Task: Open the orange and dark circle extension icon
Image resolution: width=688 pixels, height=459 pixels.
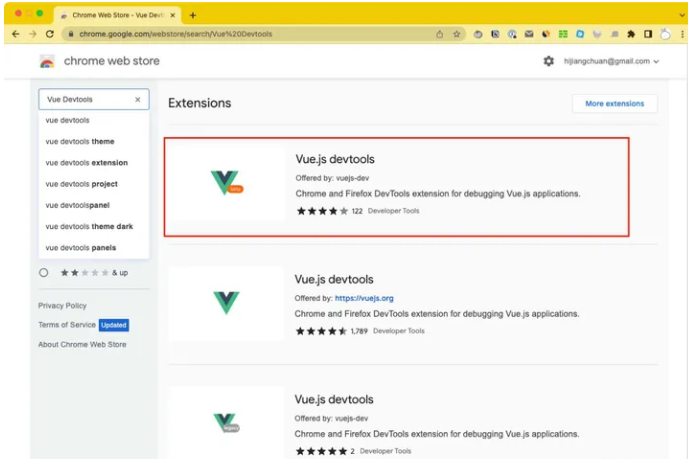Action: coord(546,34)
